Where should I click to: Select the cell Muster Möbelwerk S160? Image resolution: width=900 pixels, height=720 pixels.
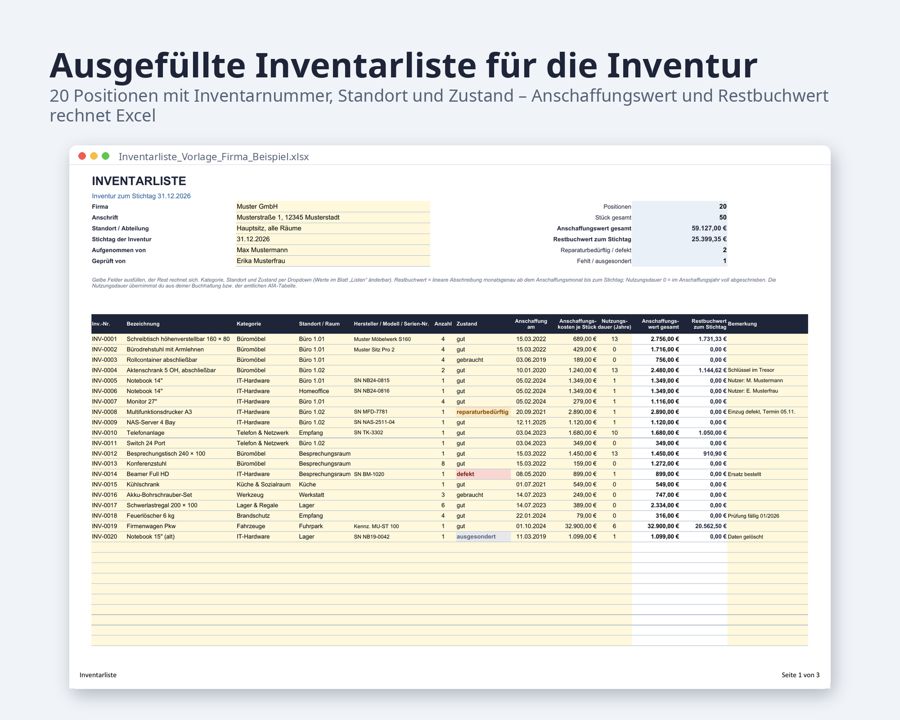click(382, 339)
